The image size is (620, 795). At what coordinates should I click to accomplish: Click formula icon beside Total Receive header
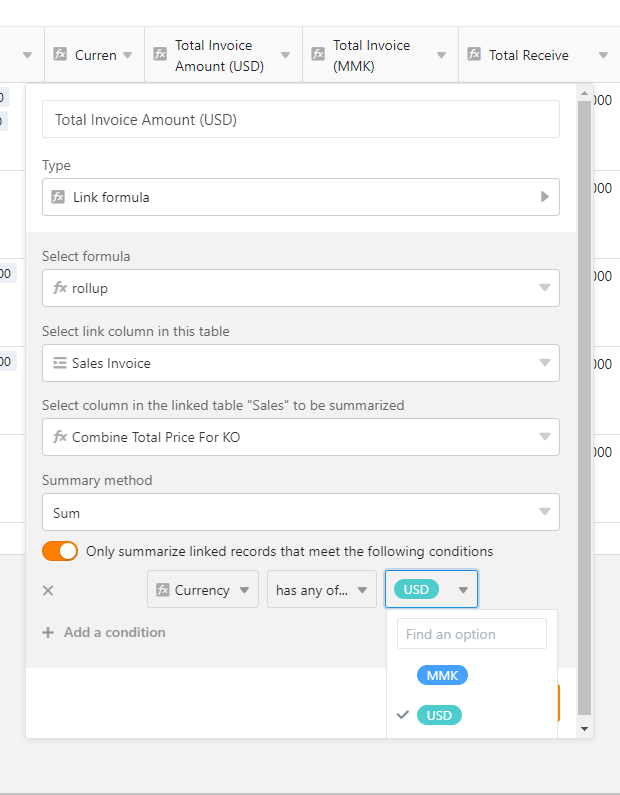pyautogui.click(x=474, y=55)
